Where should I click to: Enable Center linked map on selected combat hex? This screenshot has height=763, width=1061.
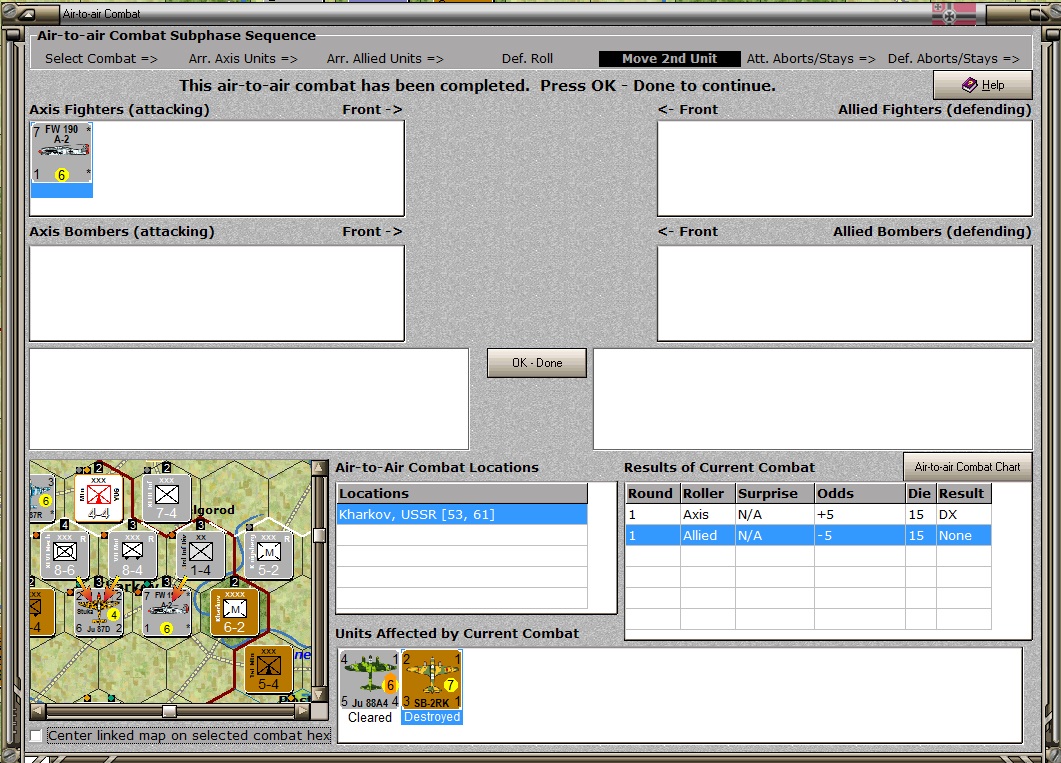coord(36,735)
